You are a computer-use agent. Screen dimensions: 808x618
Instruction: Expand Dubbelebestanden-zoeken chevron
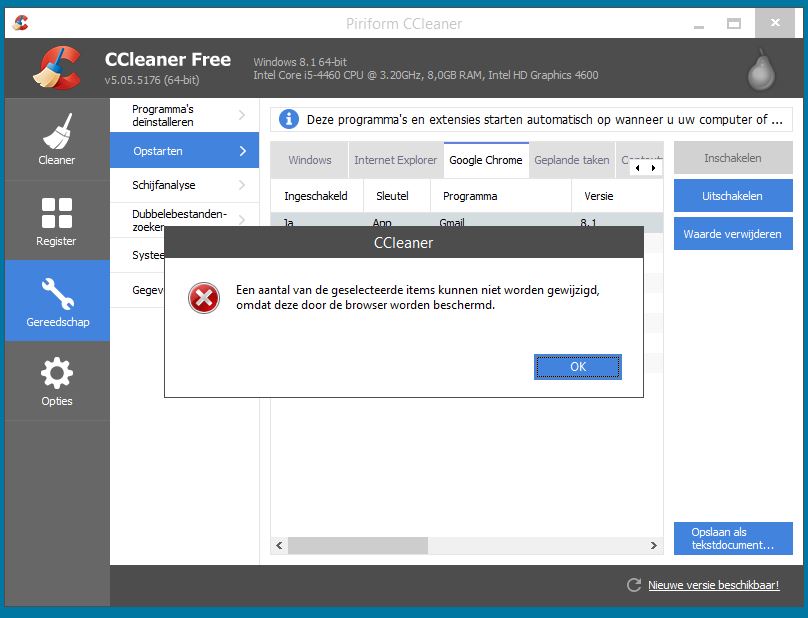pos(242,220)
